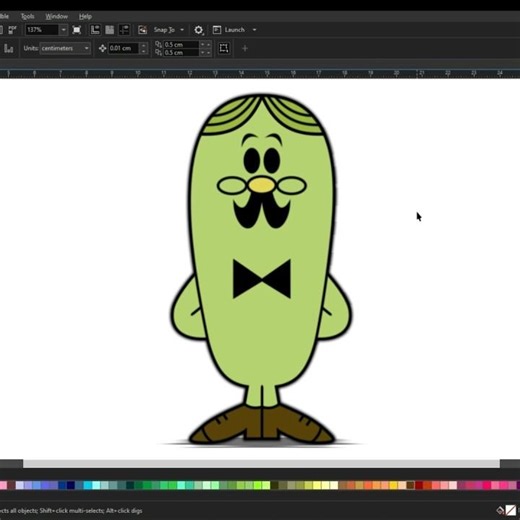Click the lower 0.5 cm duplicate distance field
The width and height of the screenshot is (520, 520).
click(181, 53)
